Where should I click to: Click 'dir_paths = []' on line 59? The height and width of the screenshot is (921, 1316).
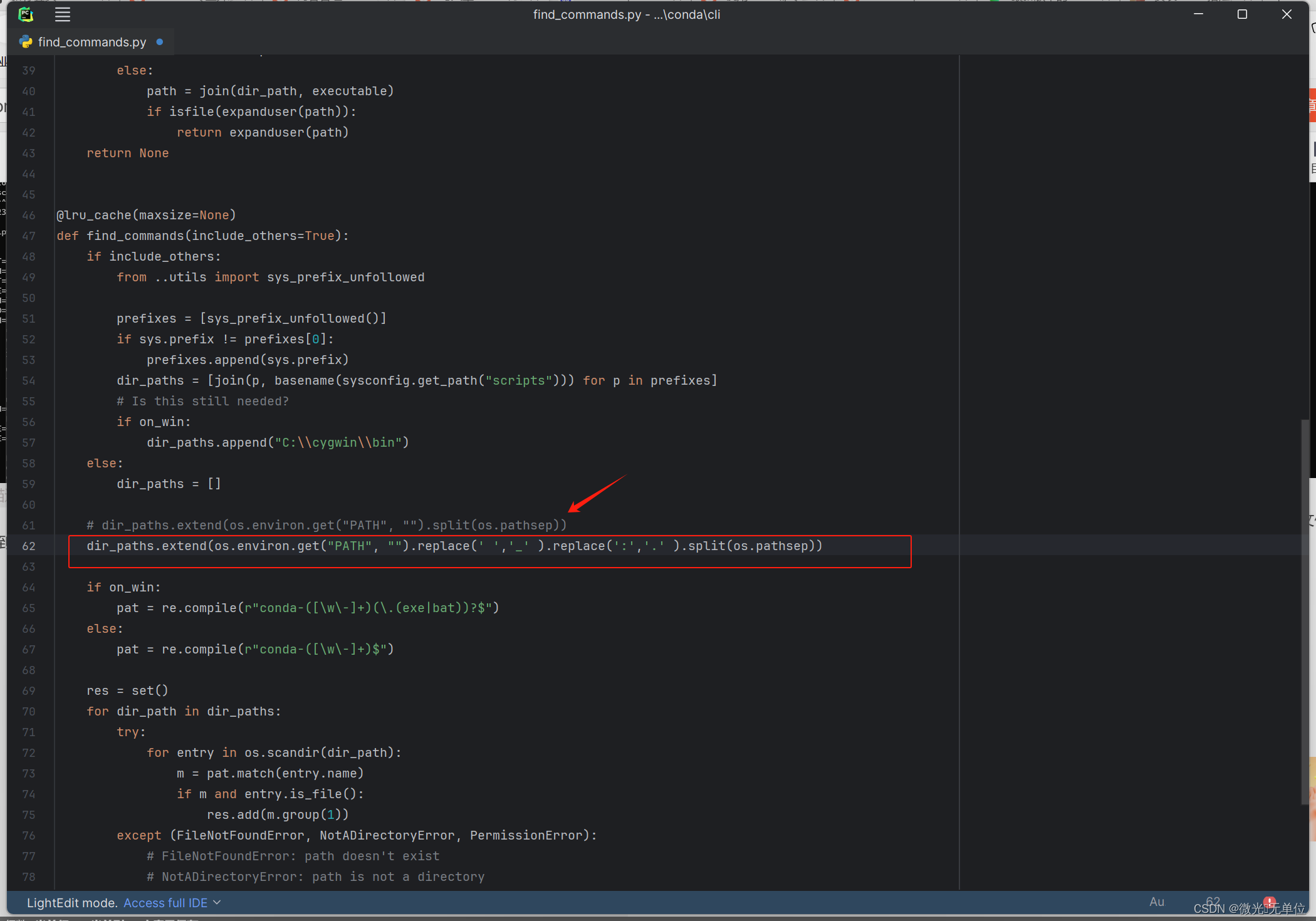169,484
